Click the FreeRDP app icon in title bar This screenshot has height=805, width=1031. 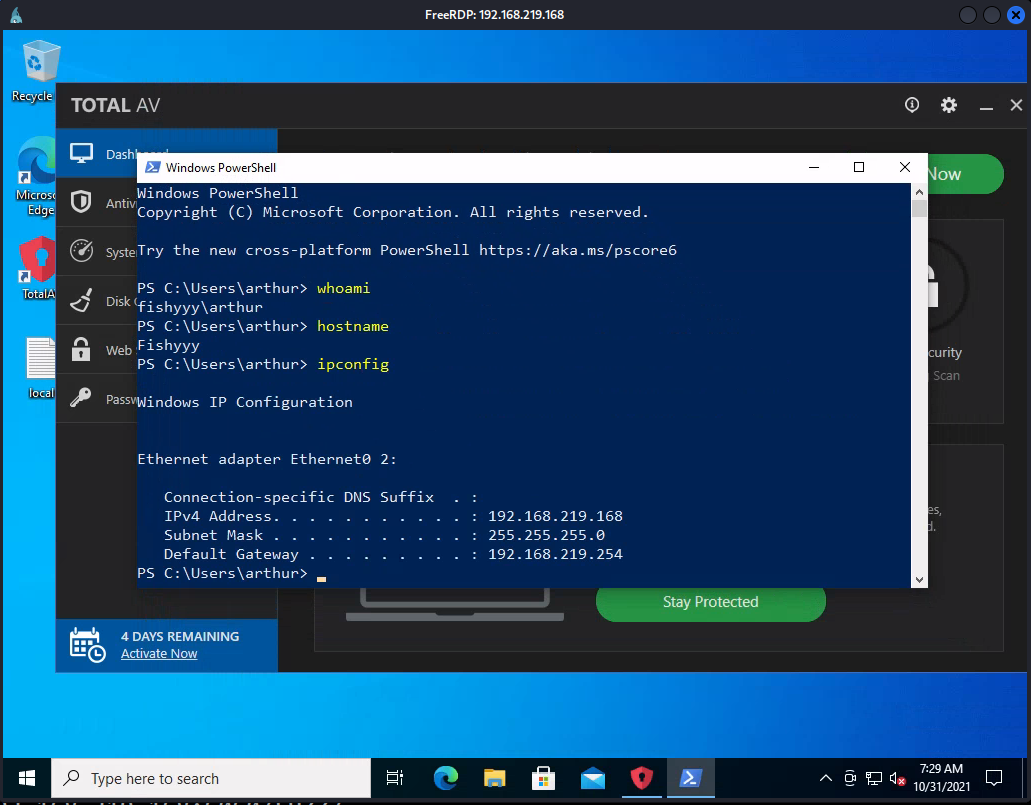click(16, 14)
